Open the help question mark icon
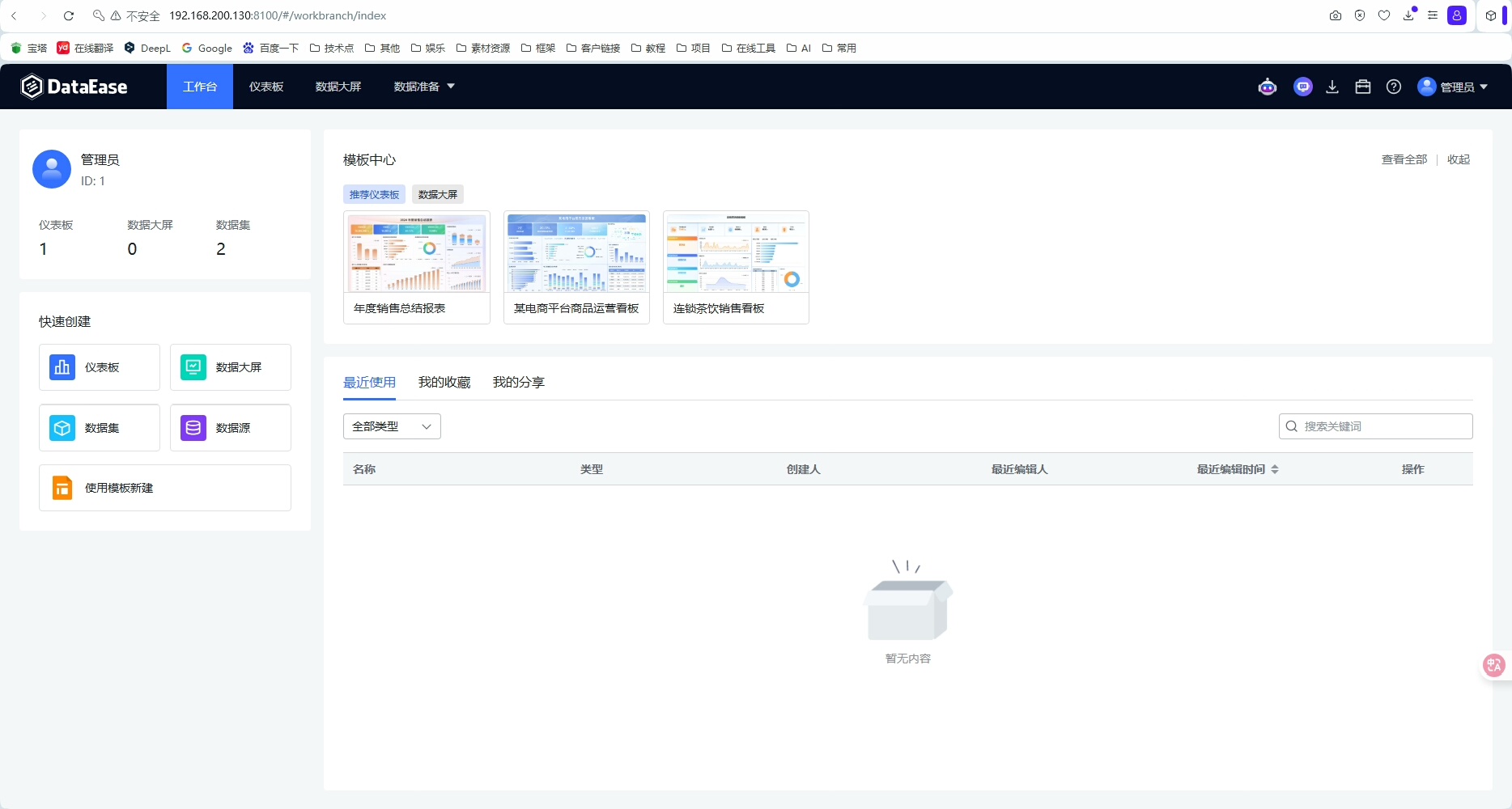The image size is (1512, 809). coord(1394,87)
